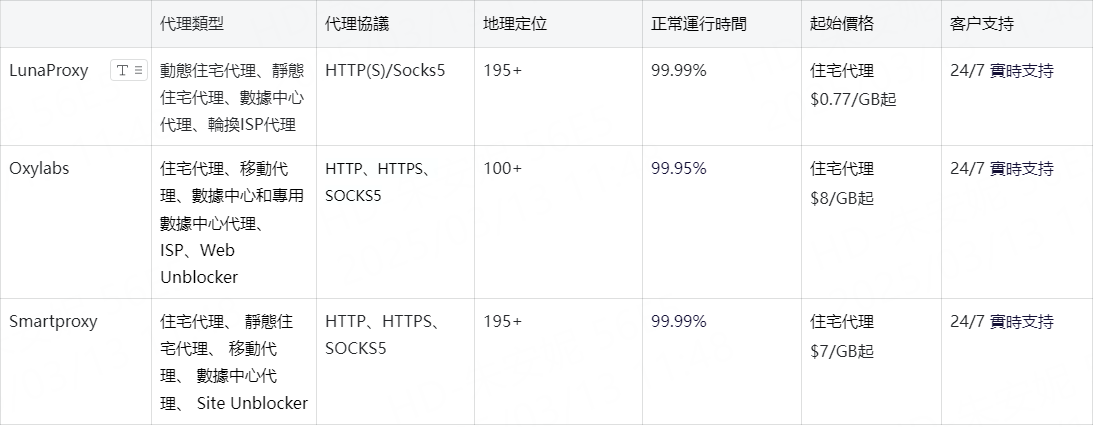The image size is (1093, 427).
Task: Click the LunaProxy row name cell
Action: (76, 97)
